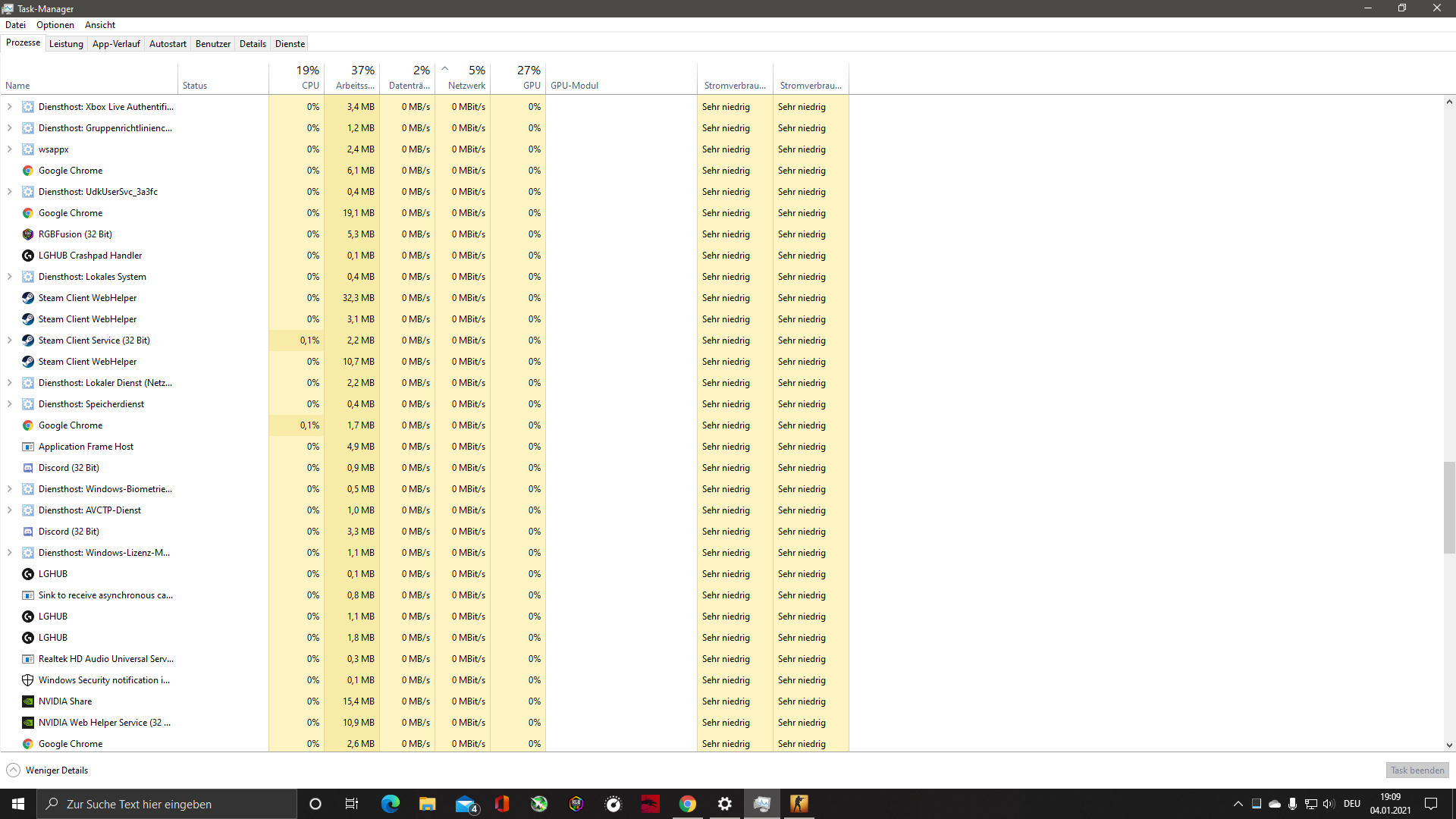Open Mail app showing 4 notifications

(465, 804)
